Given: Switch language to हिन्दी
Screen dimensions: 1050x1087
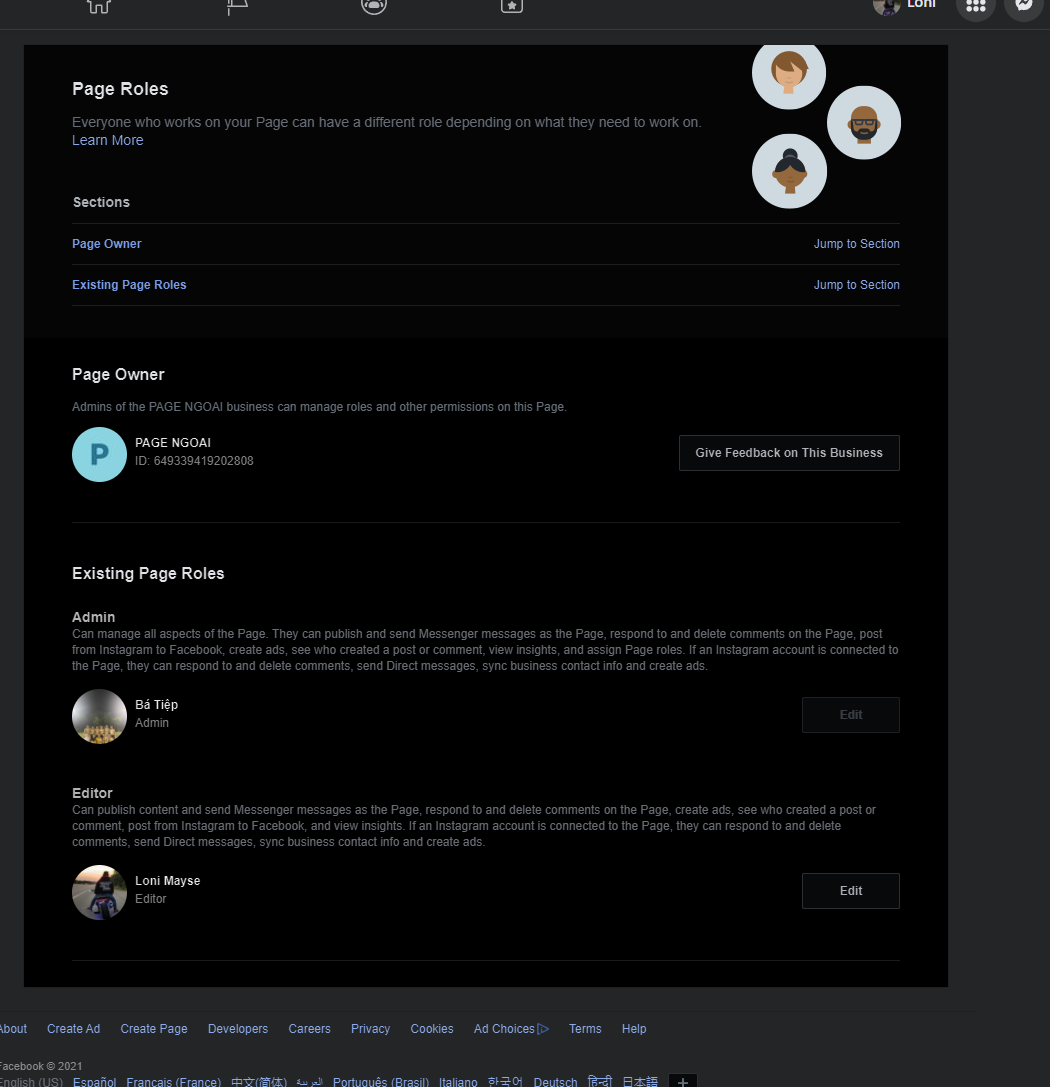Looking at the screenshot, I should click(x=600, y=1081).
